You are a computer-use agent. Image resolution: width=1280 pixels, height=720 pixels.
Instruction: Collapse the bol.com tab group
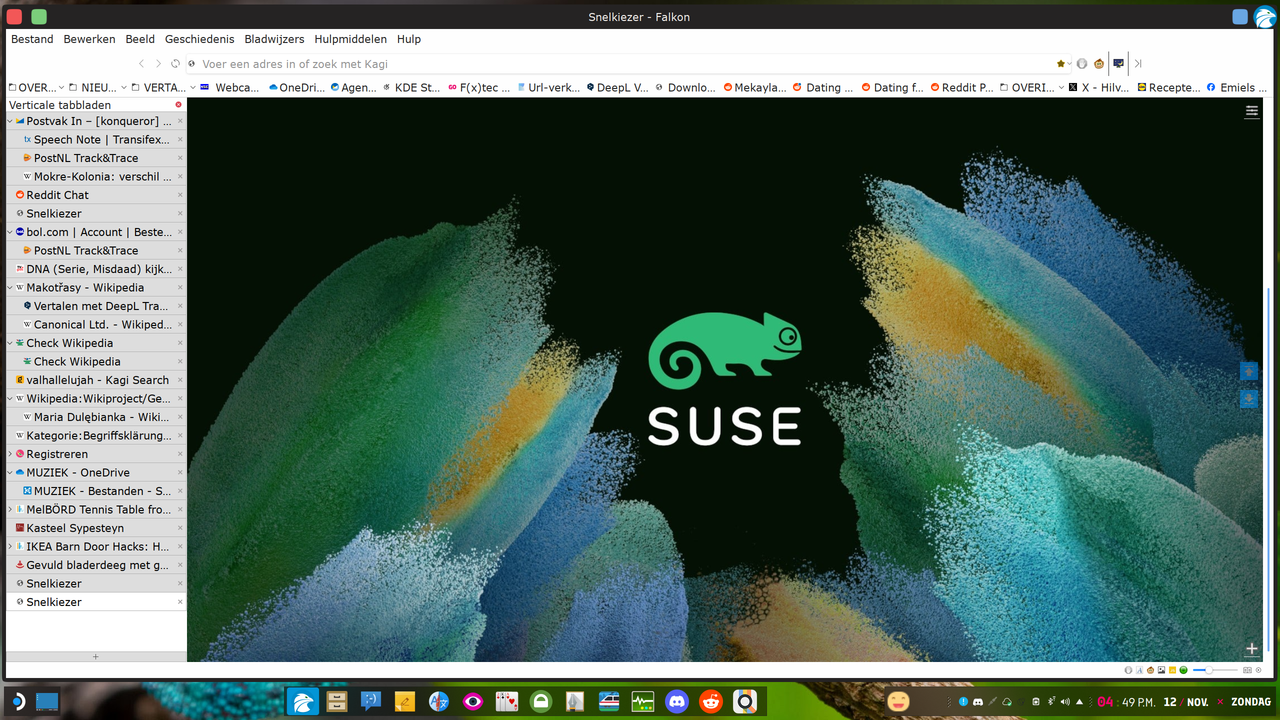click(x=11, y=232)
